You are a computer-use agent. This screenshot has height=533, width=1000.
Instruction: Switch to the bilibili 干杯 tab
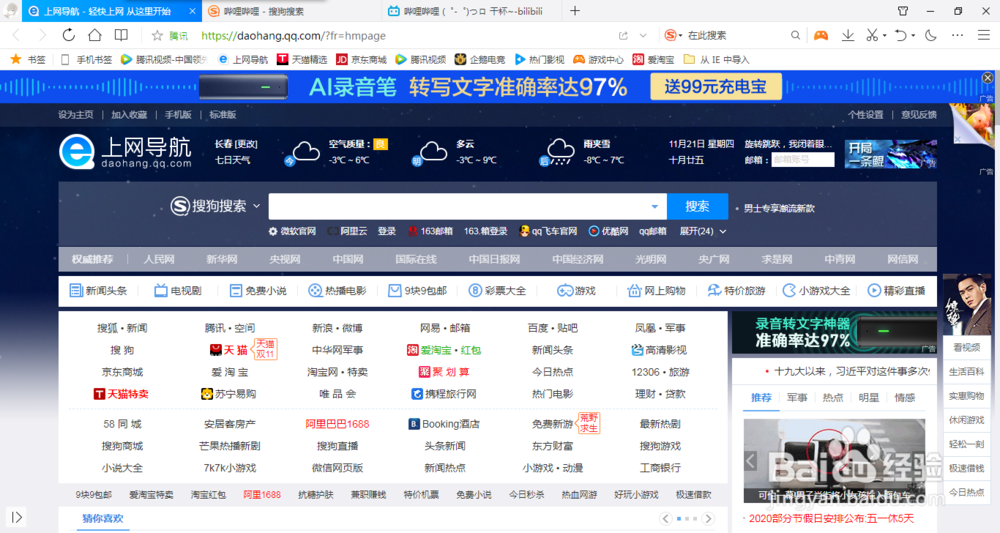tap(472, 11)
